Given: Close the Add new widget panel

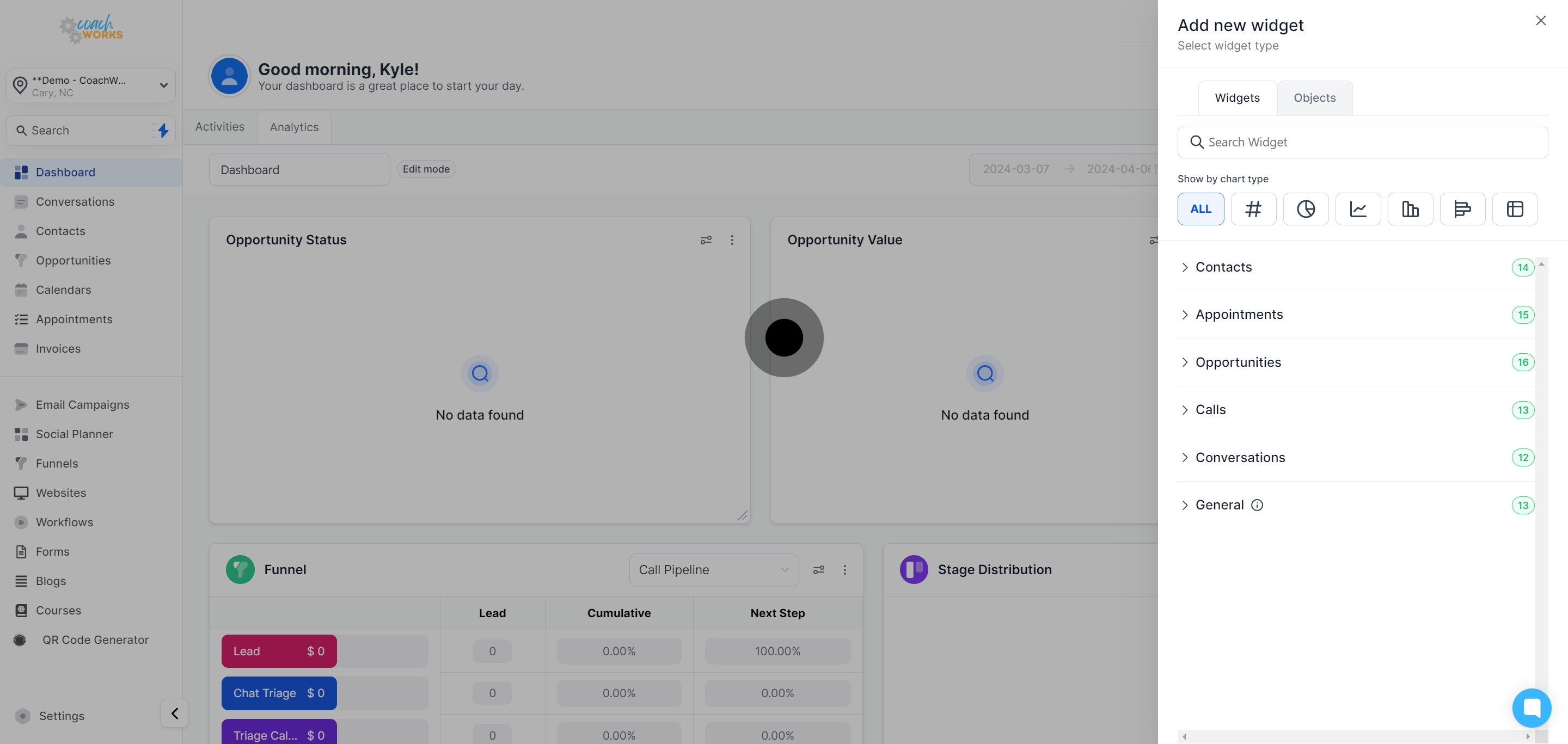Looking at the screenshot, I should [x=1540, y=21].
